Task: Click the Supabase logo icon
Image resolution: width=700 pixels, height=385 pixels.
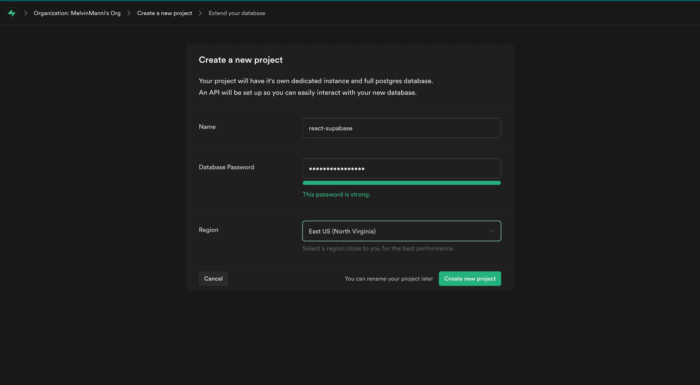Action: (12, 13)
